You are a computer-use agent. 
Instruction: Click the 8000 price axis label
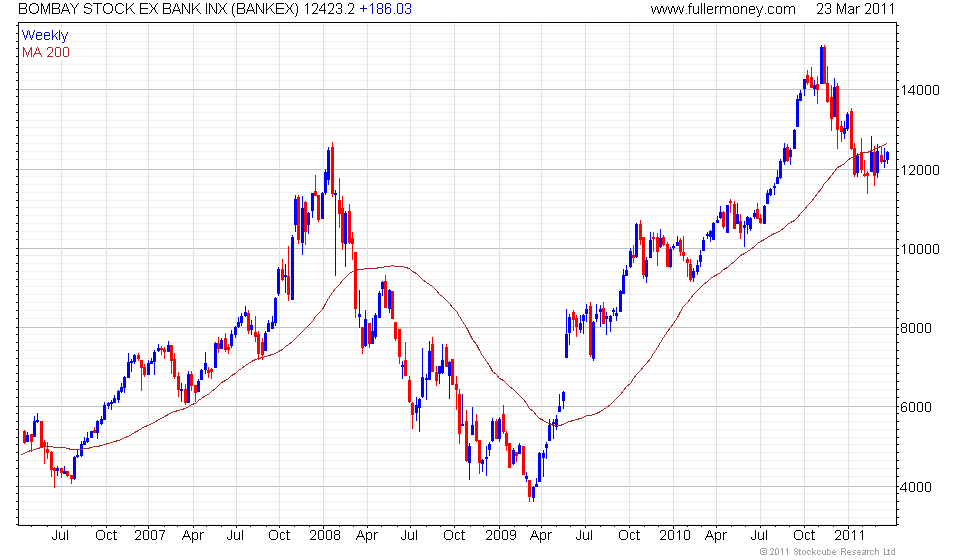tap(916, 328)
